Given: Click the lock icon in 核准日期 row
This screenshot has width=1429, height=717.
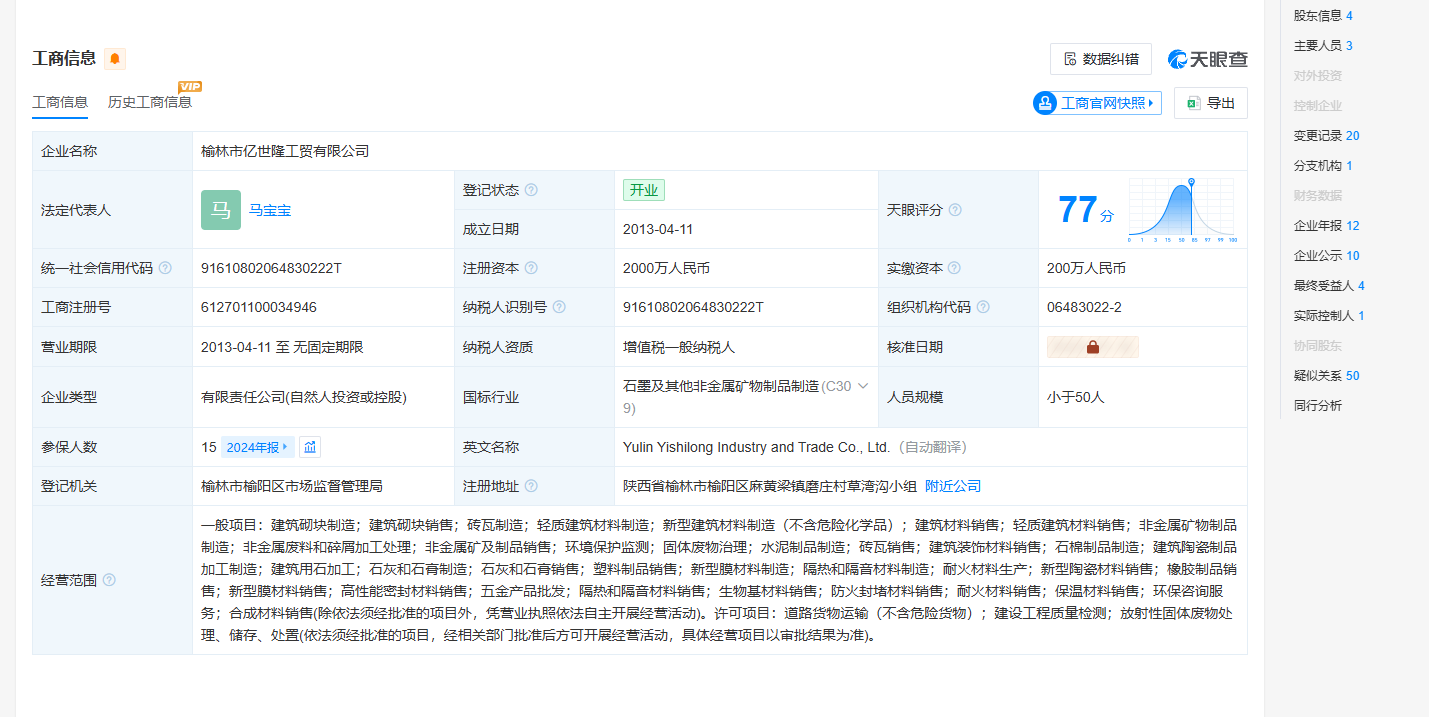Looking at the screenshot, I should tap(1092, 347).
